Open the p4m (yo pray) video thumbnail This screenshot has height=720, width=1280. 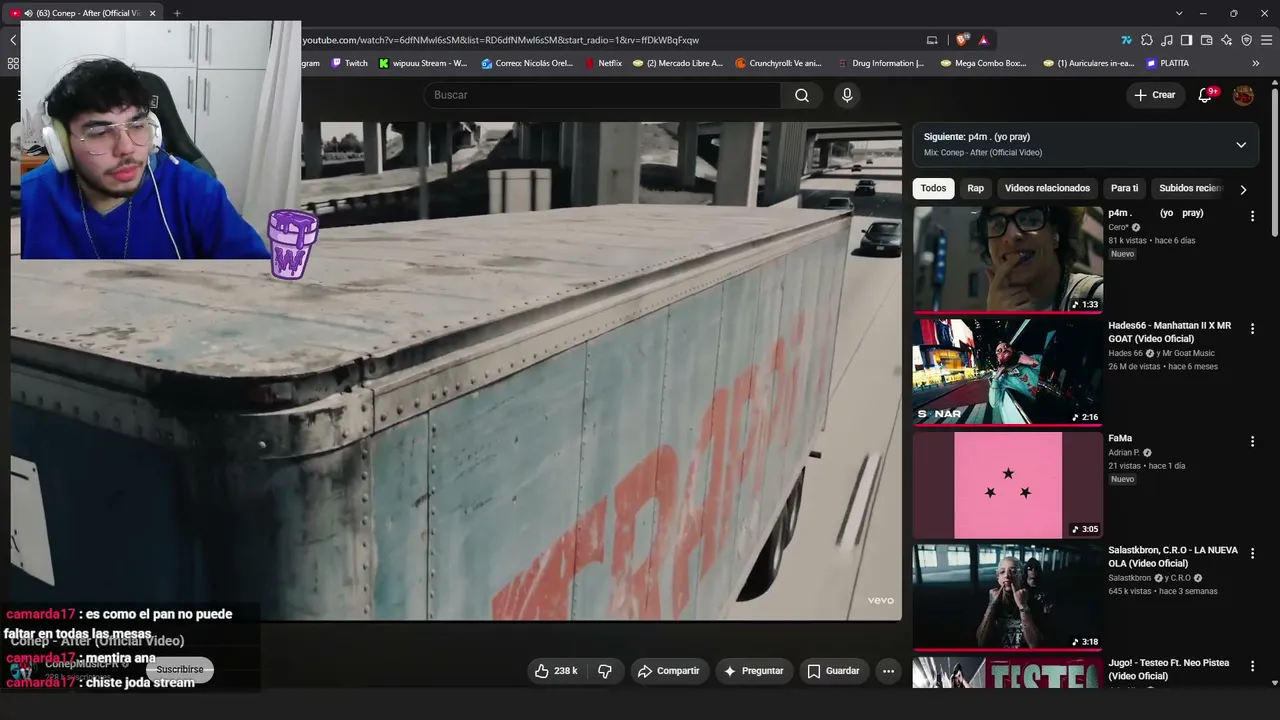tap(1008, 259)
